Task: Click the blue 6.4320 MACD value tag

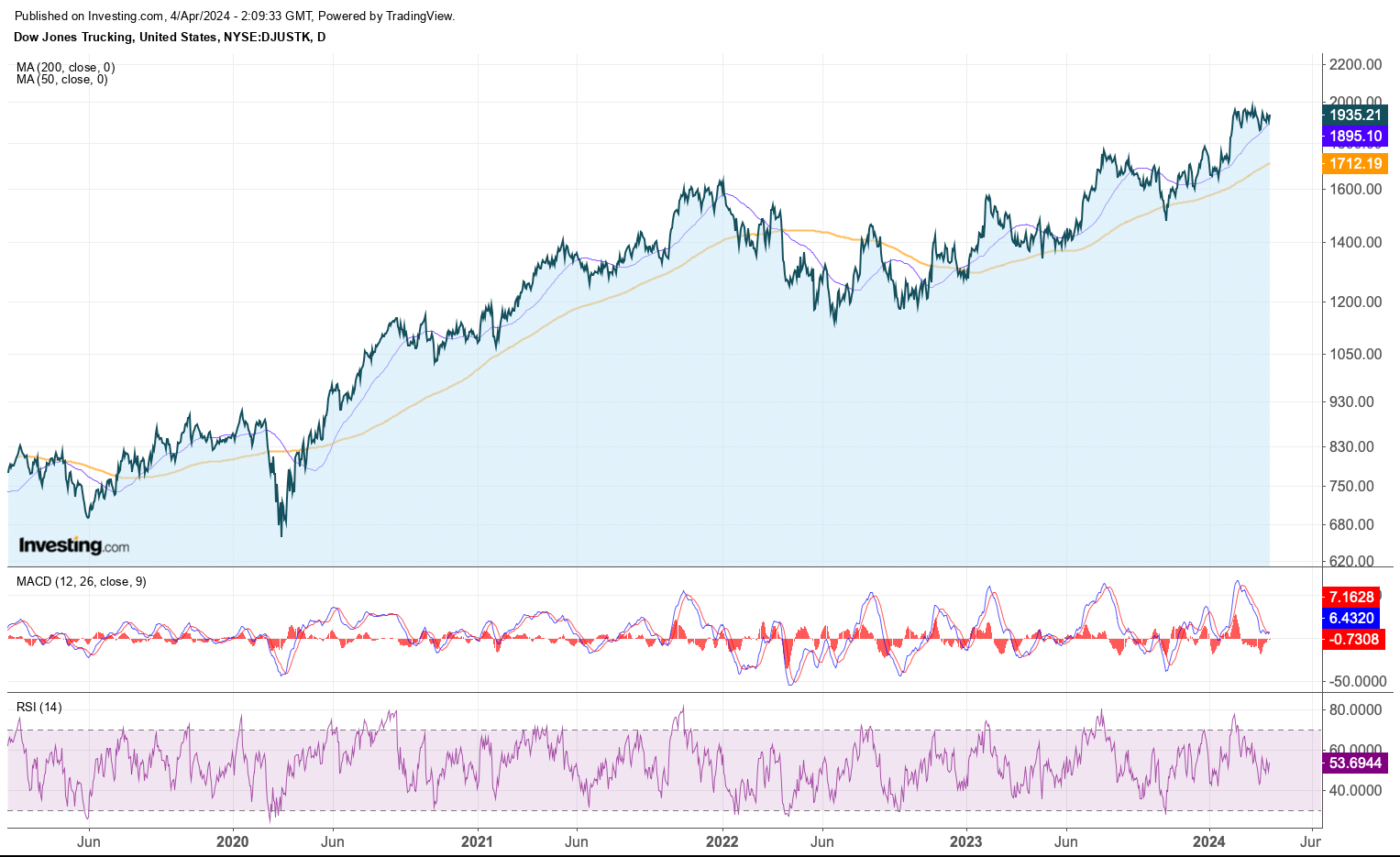Action: [1351, 619]
